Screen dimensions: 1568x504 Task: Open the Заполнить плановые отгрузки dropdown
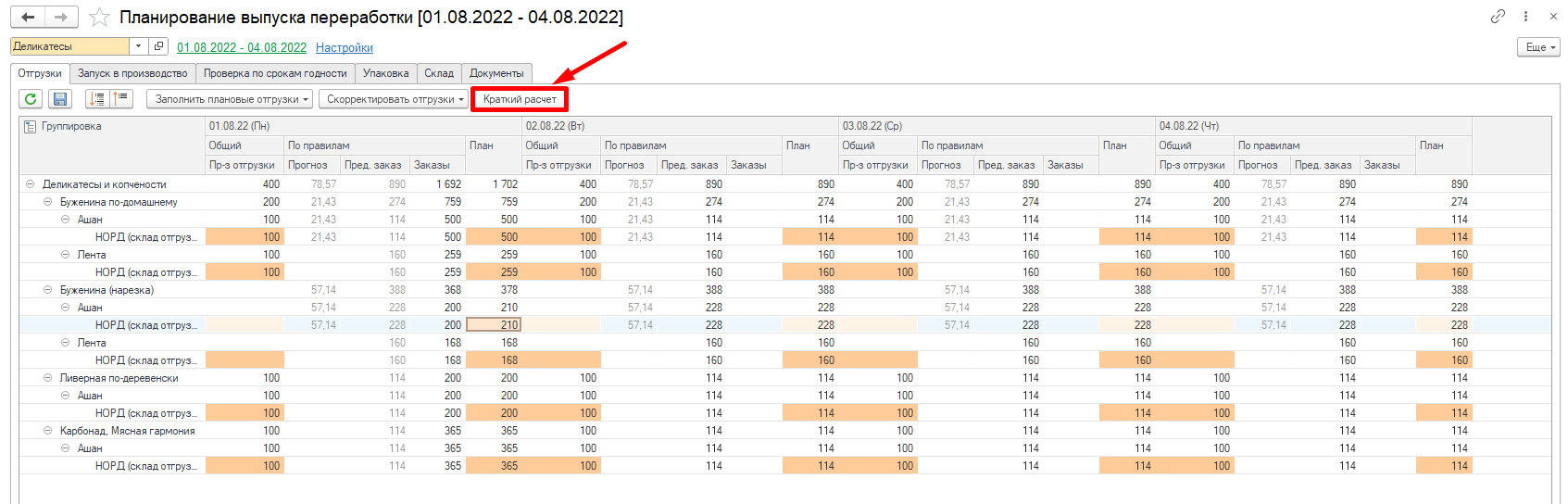(x=232, y=99)
